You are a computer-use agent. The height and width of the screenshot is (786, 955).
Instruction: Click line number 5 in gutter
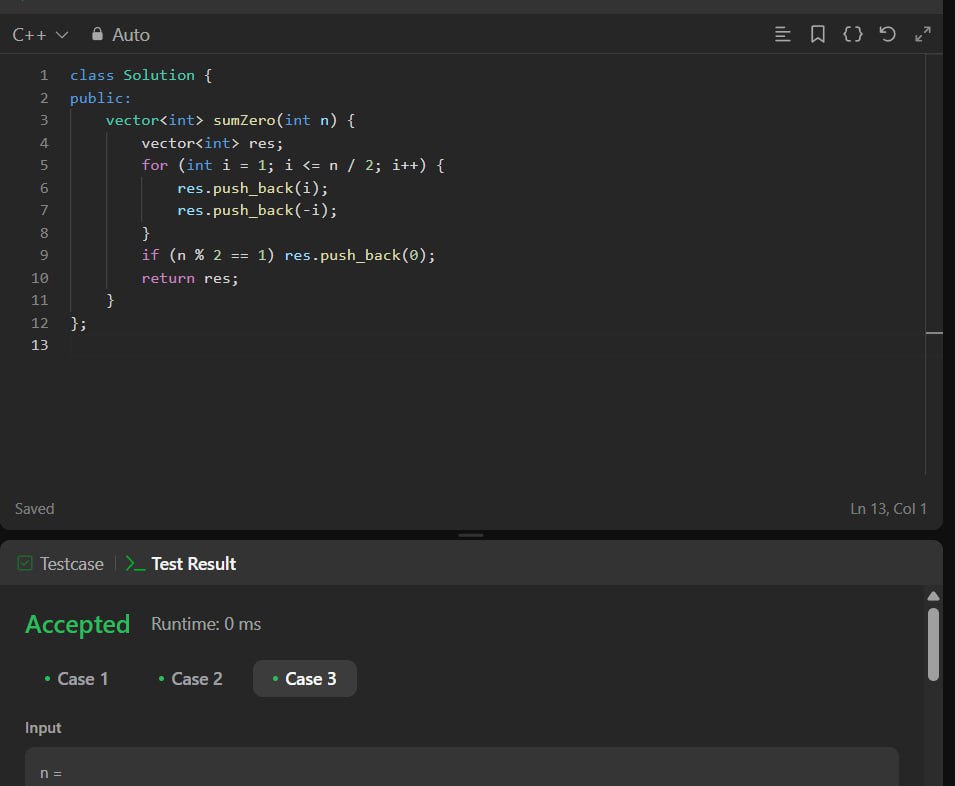[x=44, y=166]
